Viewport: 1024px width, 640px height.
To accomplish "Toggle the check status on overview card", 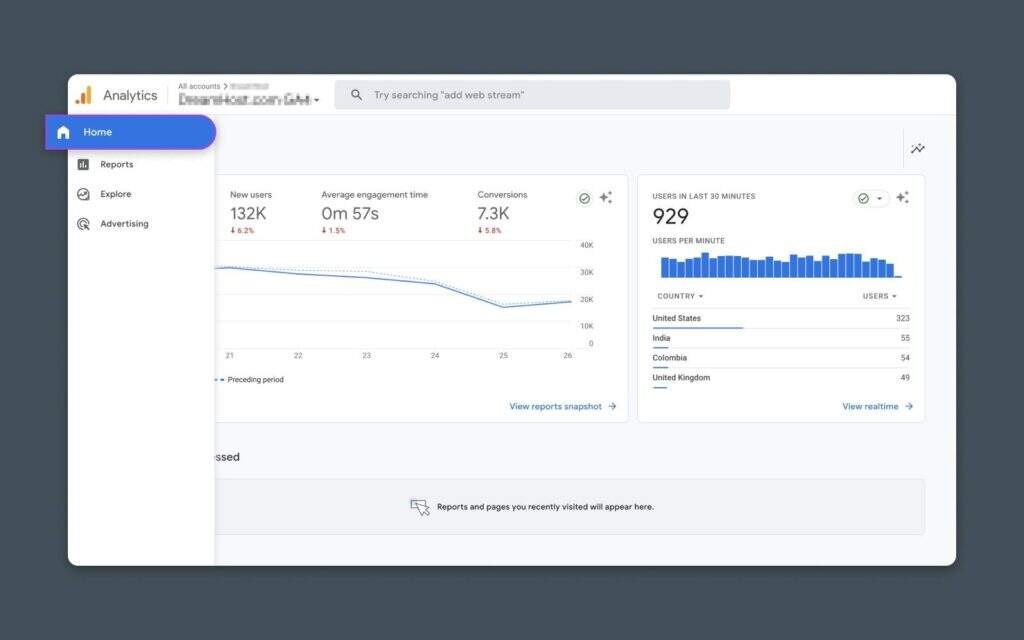I will tap(584, 198).
